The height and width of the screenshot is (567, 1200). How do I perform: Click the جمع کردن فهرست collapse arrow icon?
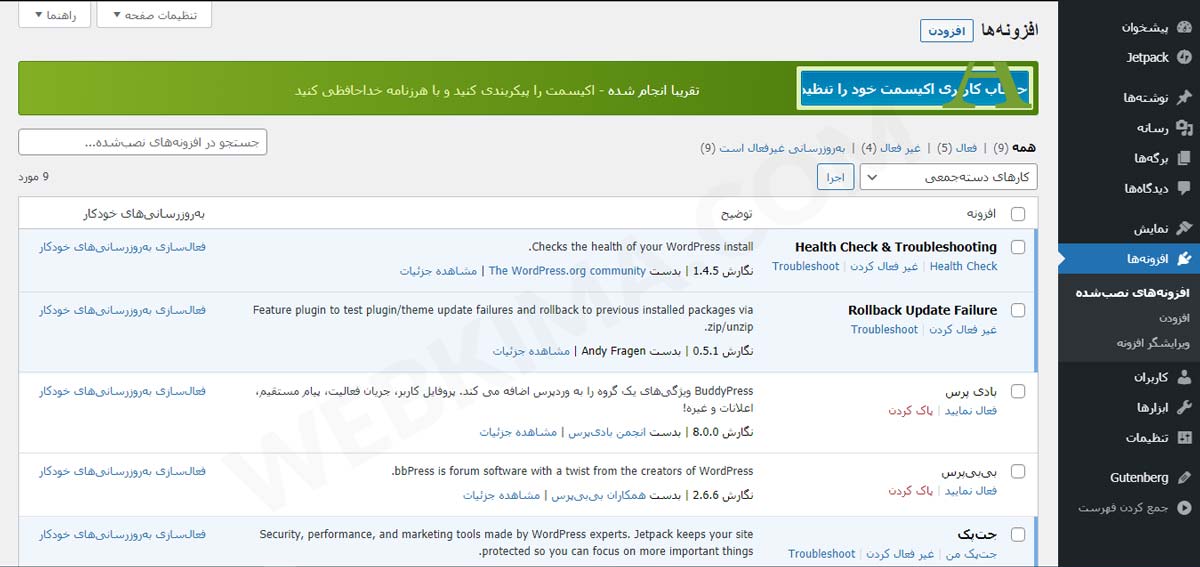(1184, 508)
